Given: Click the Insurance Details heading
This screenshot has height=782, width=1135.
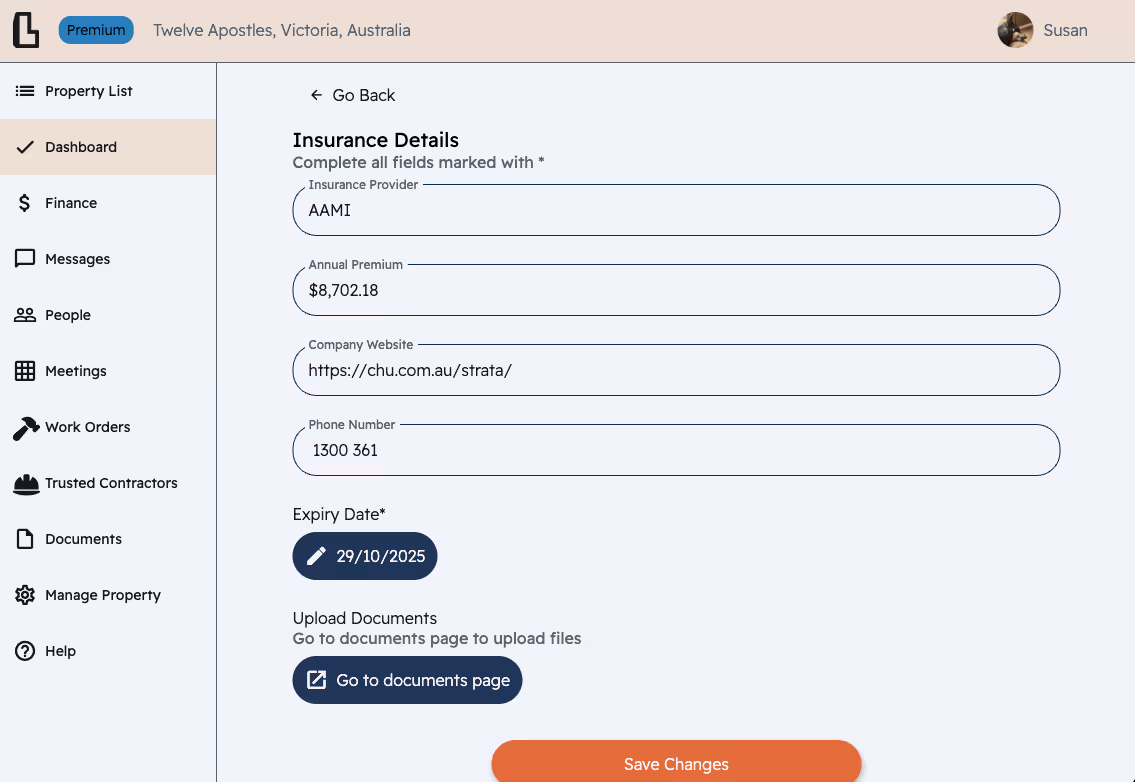Looking at the screenshot, I should (376, 140).
